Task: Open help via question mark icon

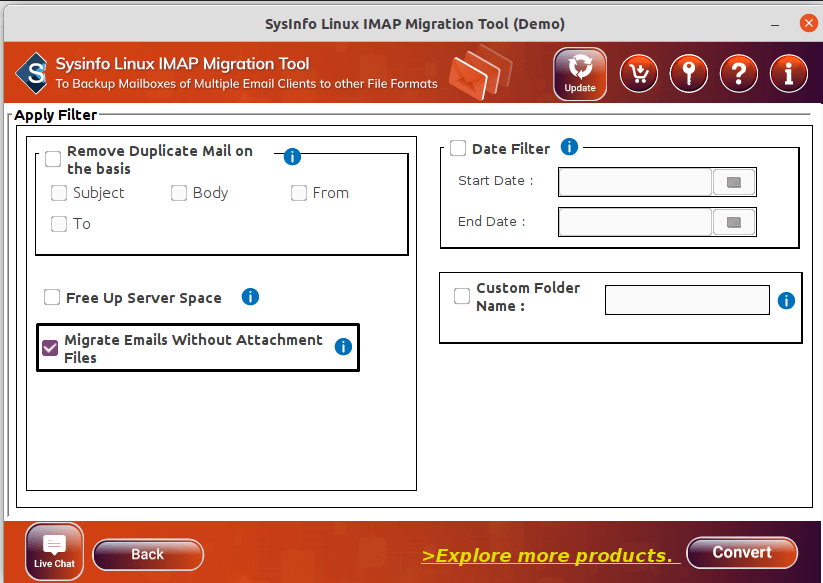Action: pos(738,73)
